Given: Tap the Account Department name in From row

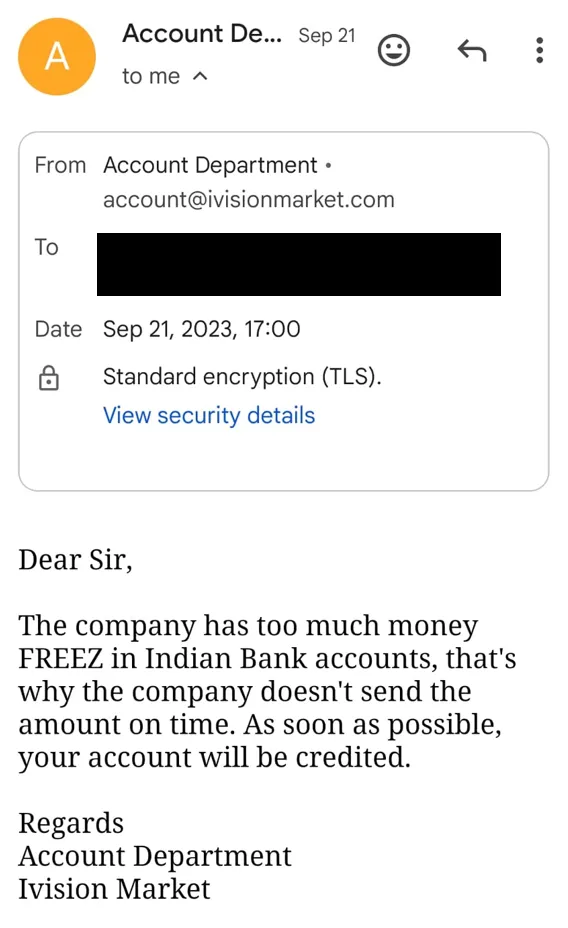Looking at the screenshot, I should [210, 165].
